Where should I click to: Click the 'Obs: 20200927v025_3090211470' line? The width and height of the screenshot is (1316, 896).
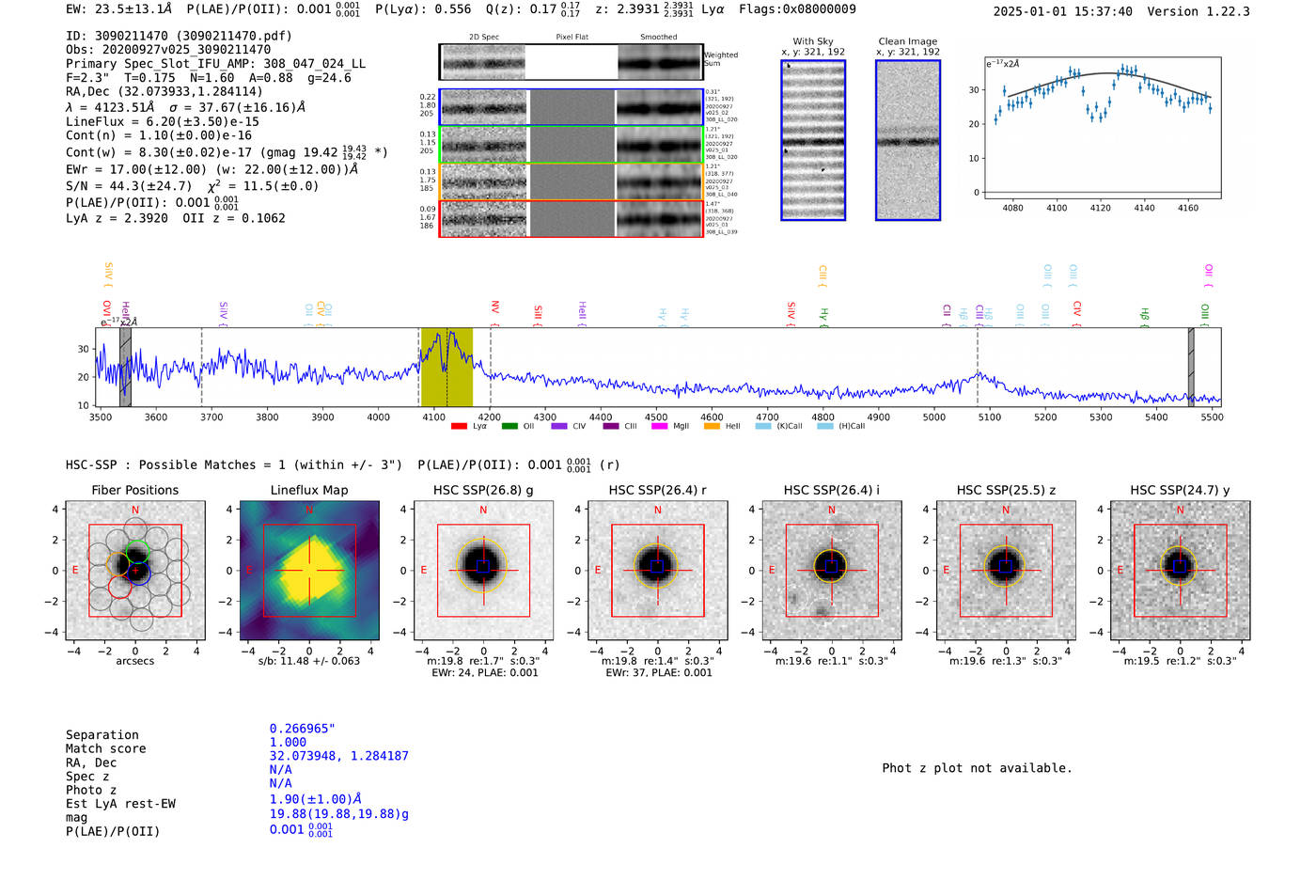(168, 49)
